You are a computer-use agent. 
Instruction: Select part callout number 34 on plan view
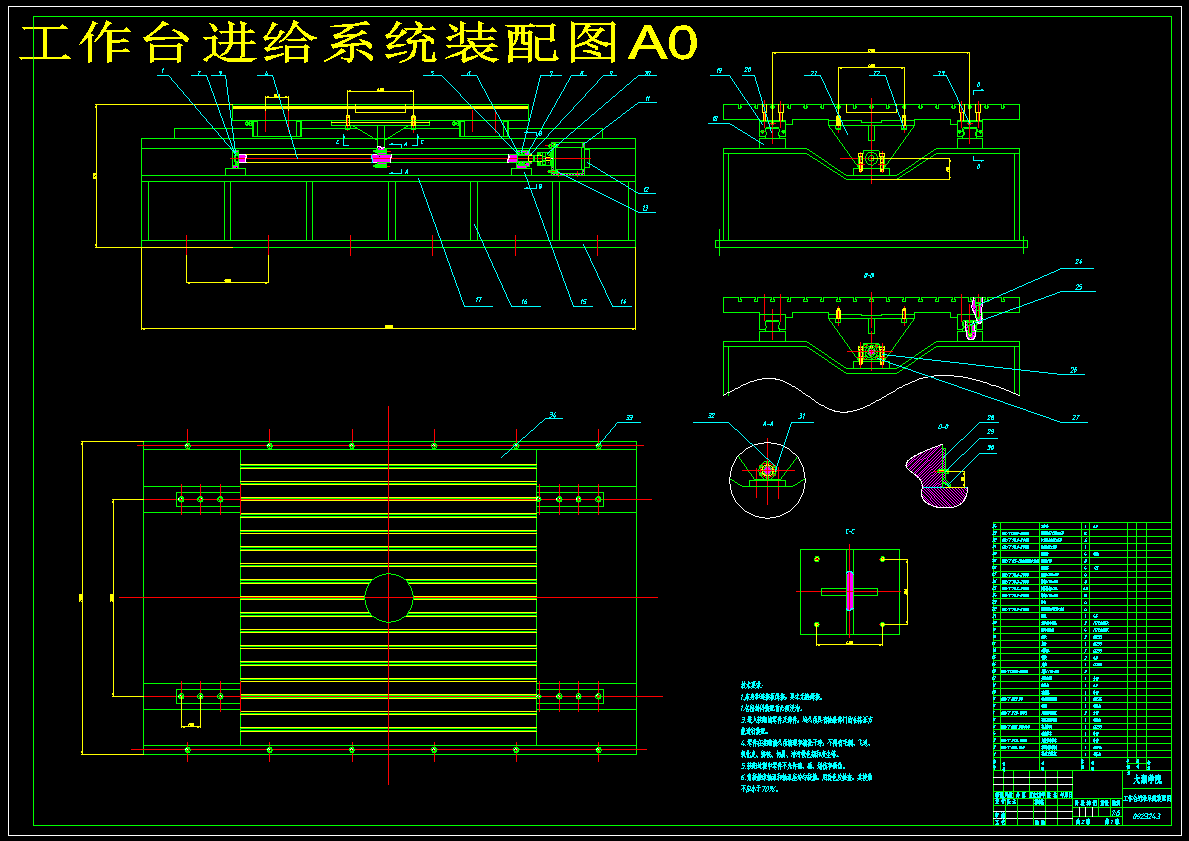pos(553,415)
